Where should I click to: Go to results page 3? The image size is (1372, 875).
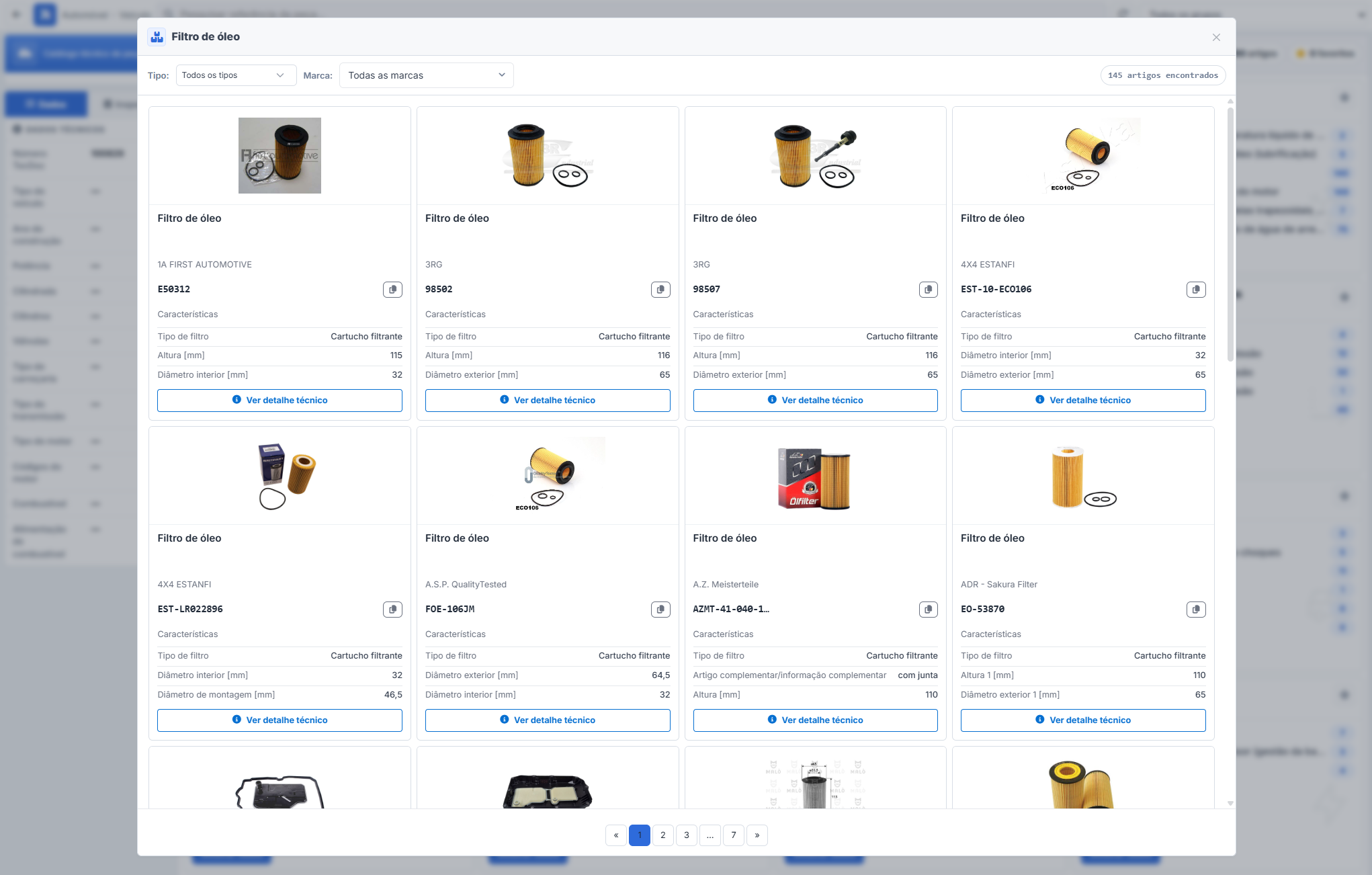coord(687,835)
